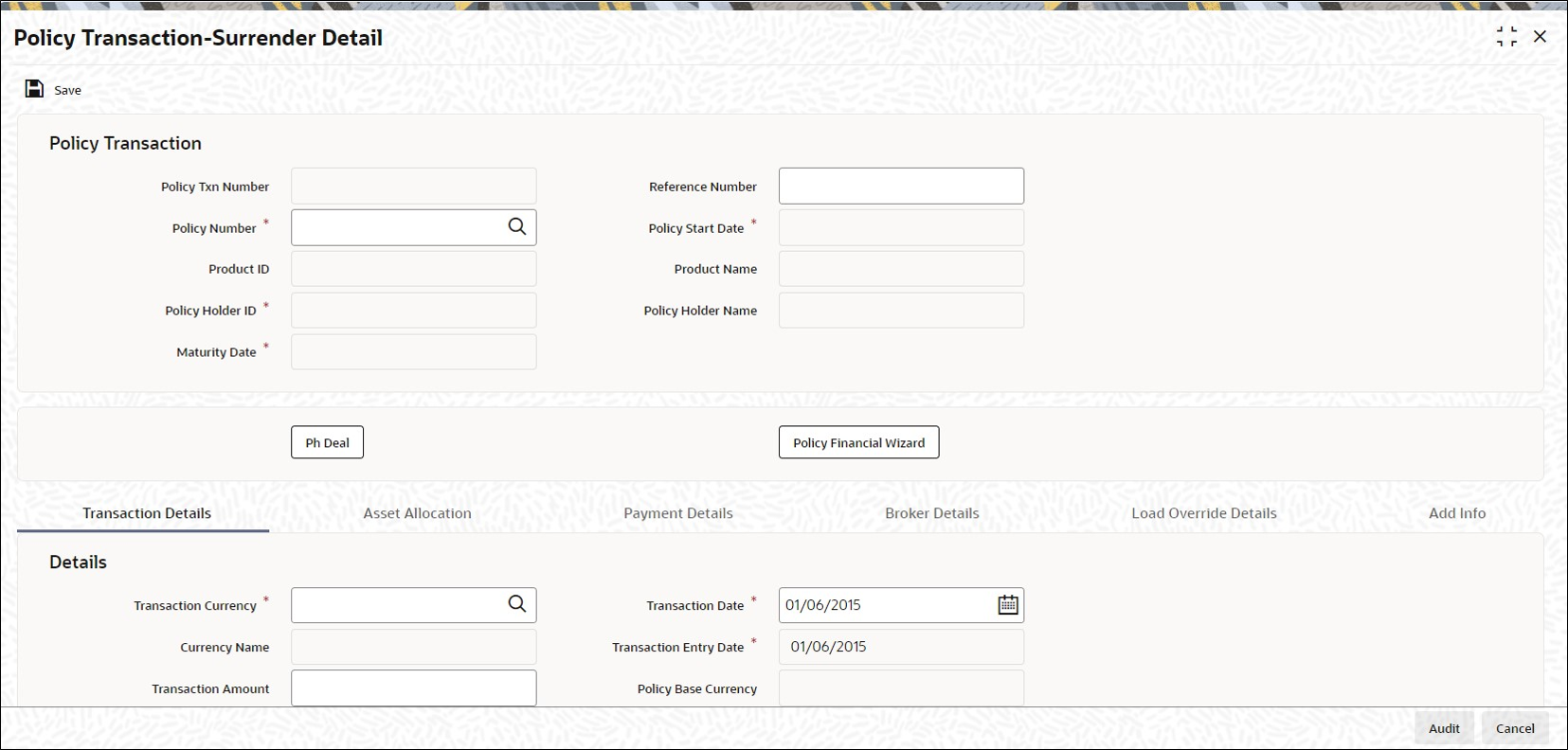Image resolution: width=1568 pixels, height=750 pixels.
Task: Click the Details section heading
Action: pyautogui.click(x=78, y=562)
